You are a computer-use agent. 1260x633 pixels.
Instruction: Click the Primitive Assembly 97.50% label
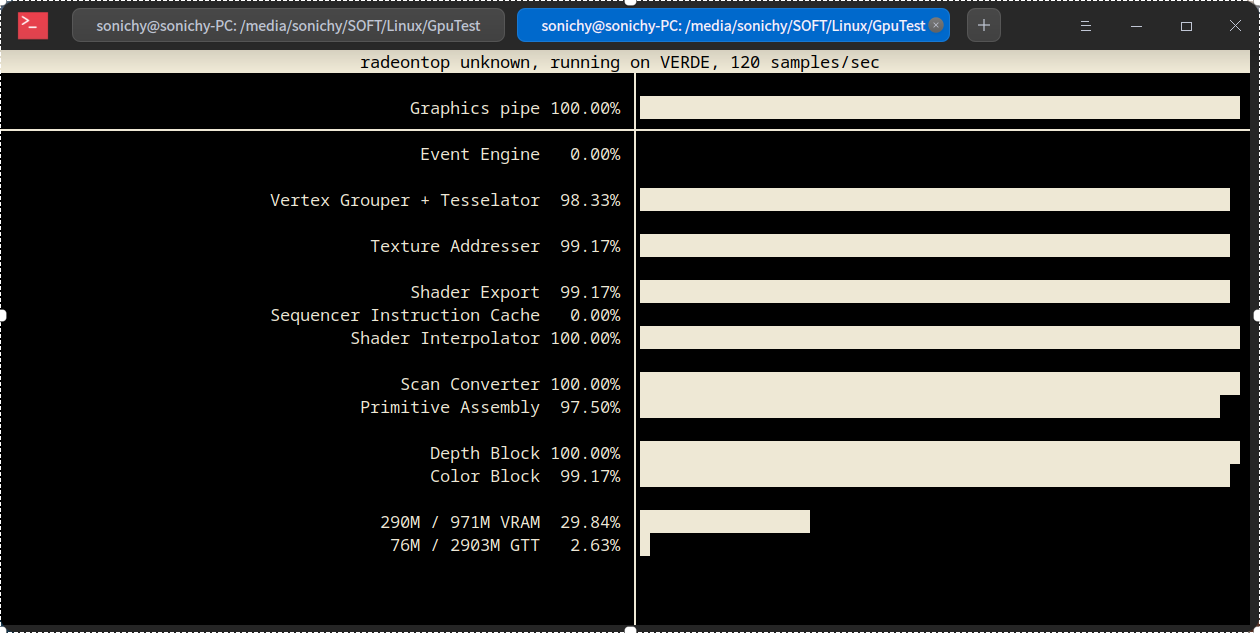[490, 407]
